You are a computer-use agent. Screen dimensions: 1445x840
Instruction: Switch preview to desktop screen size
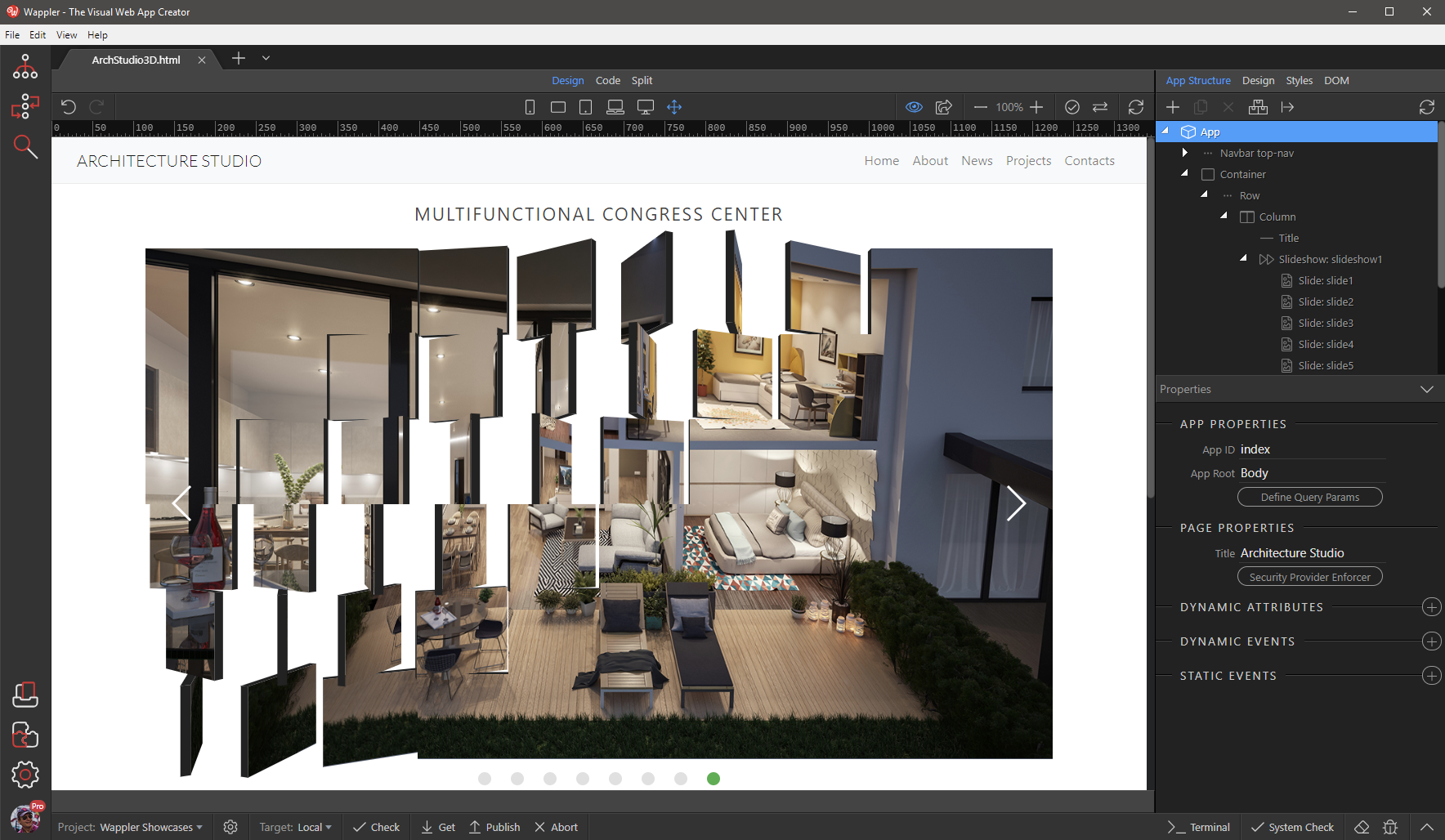[645, 106]
